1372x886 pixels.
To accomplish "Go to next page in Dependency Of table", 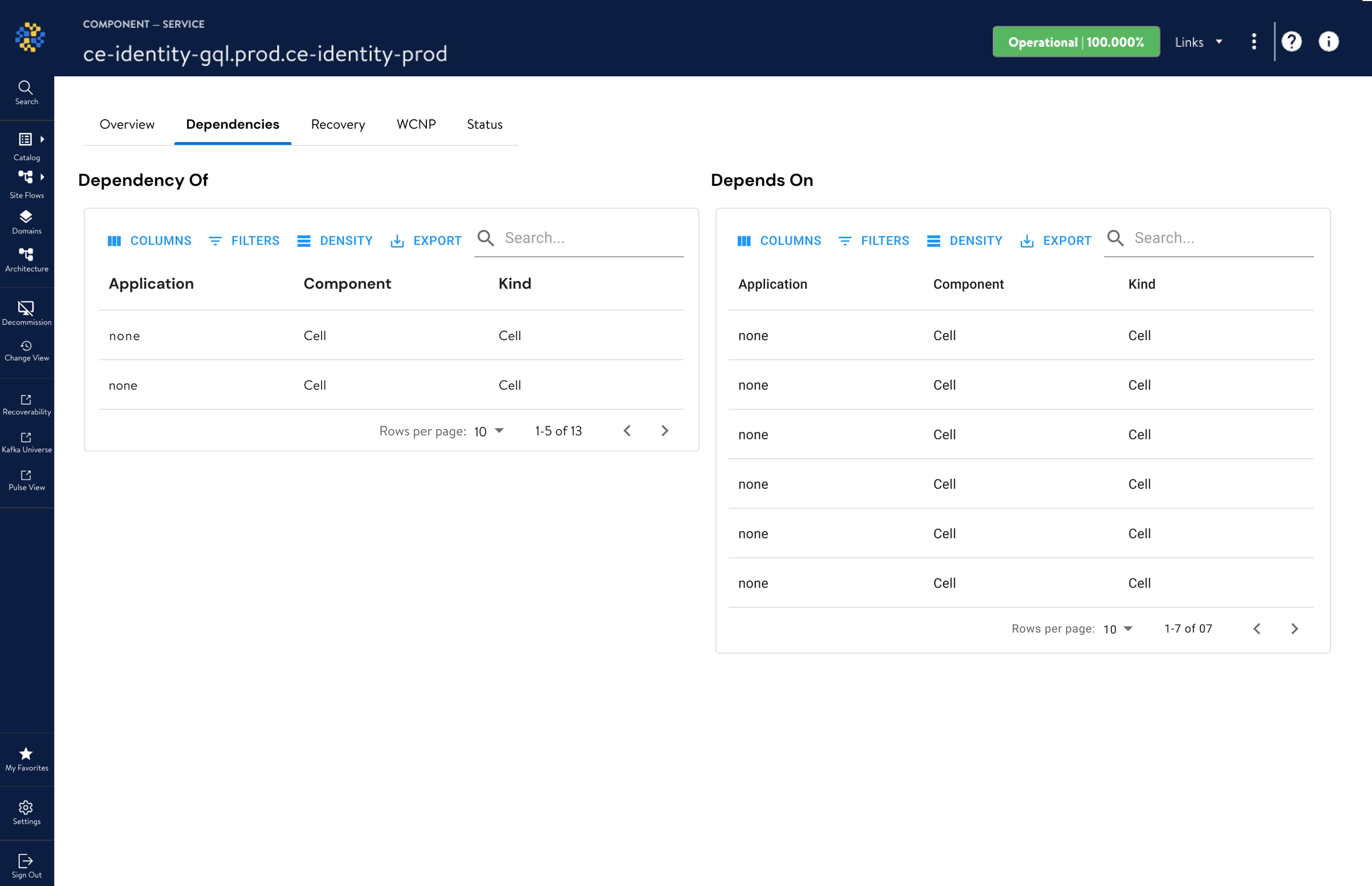I will click(665, 431).
